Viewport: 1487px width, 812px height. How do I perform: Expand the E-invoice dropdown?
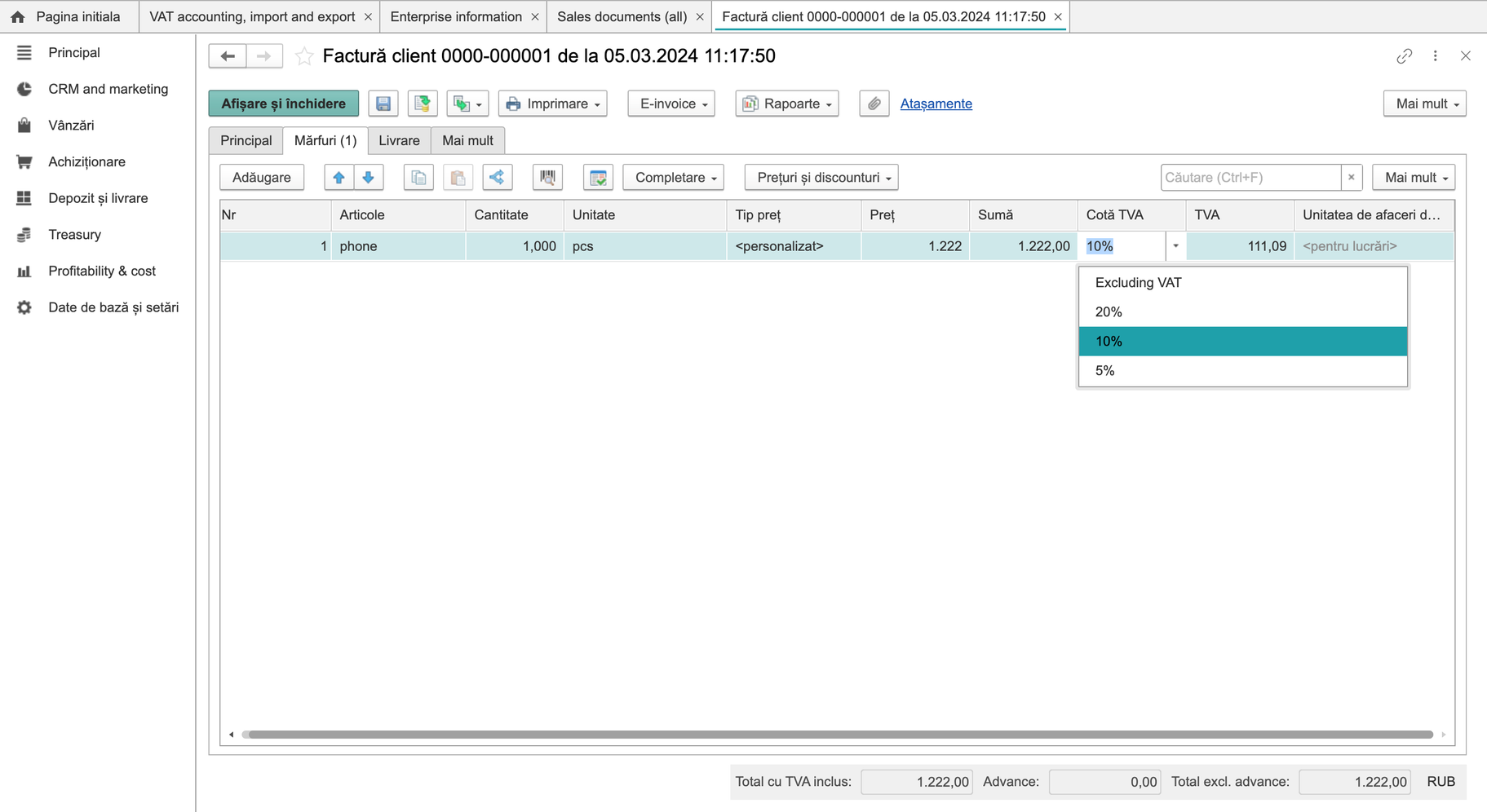[671, 104]
